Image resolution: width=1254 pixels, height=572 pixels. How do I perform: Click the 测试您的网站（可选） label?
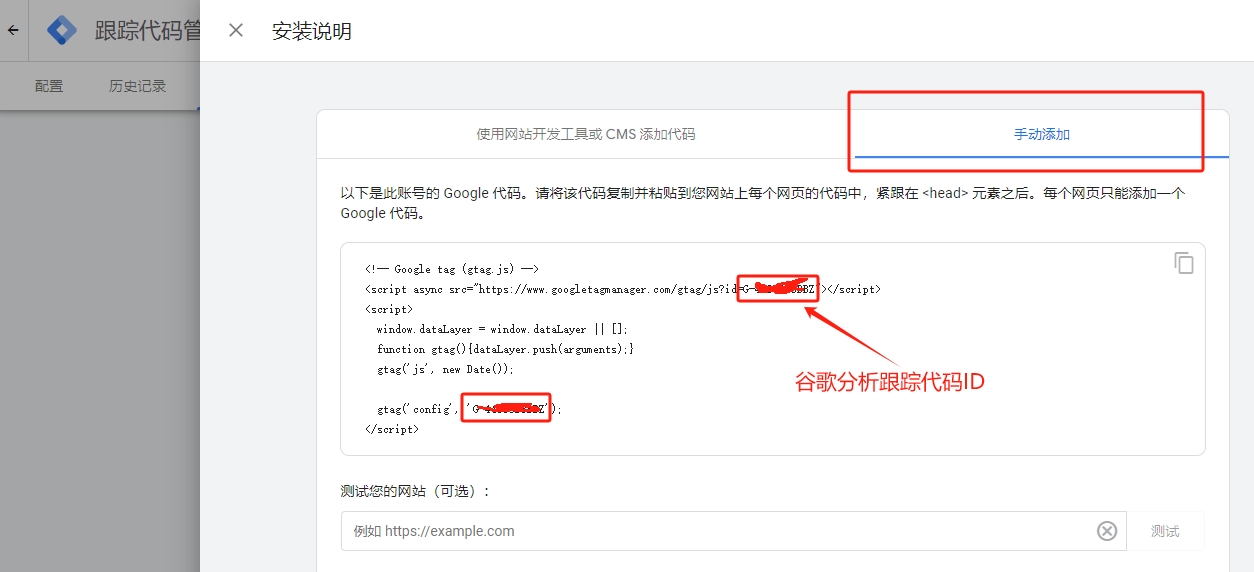[416, 491]
